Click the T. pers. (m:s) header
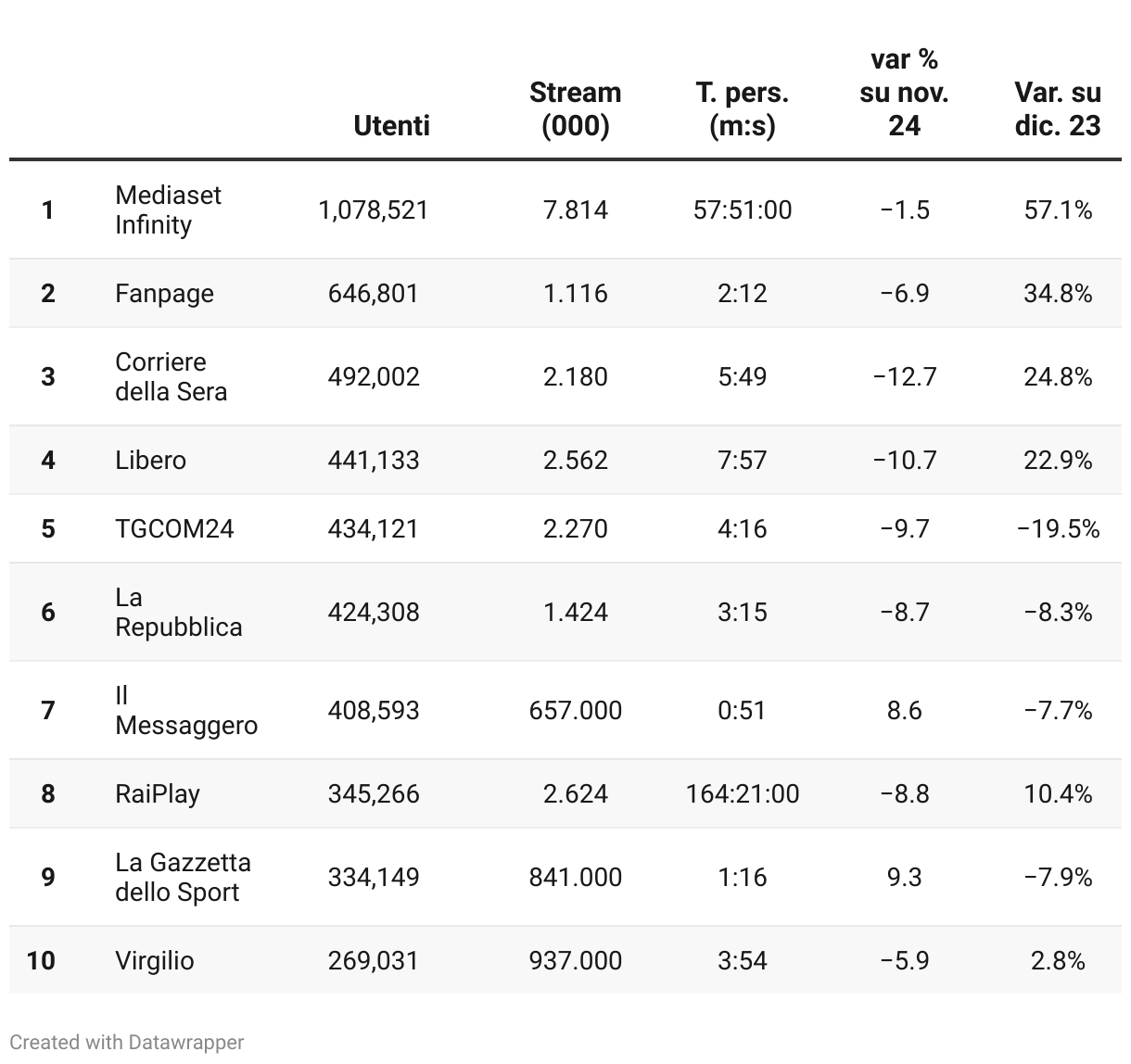This screenshot has height=1064, width=1131. click(742, 108)
